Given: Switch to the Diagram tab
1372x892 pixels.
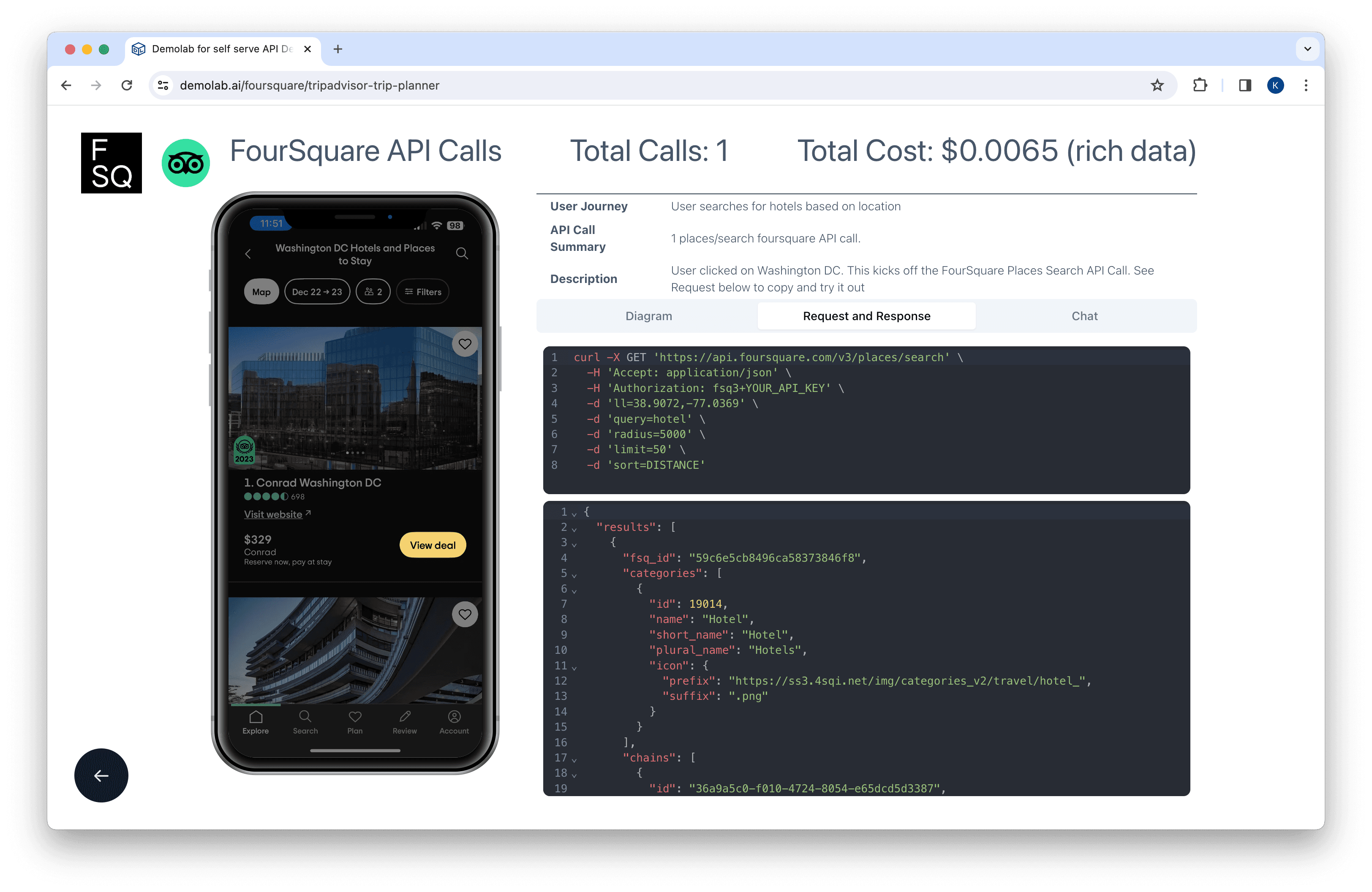Looking at the screenshot, I should coord(648,316).
